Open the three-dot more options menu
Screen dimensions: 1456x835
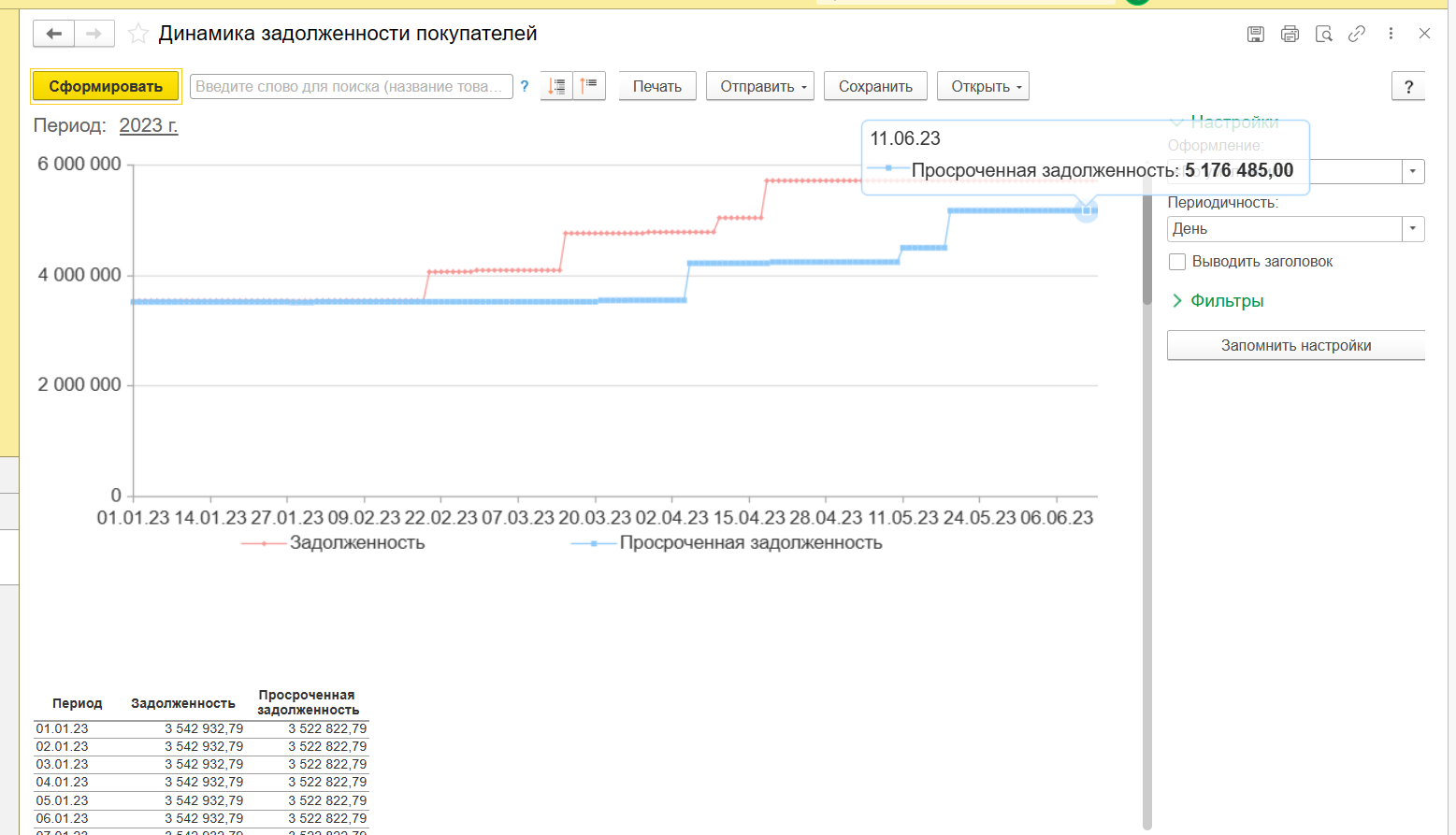click(1391, 34)
